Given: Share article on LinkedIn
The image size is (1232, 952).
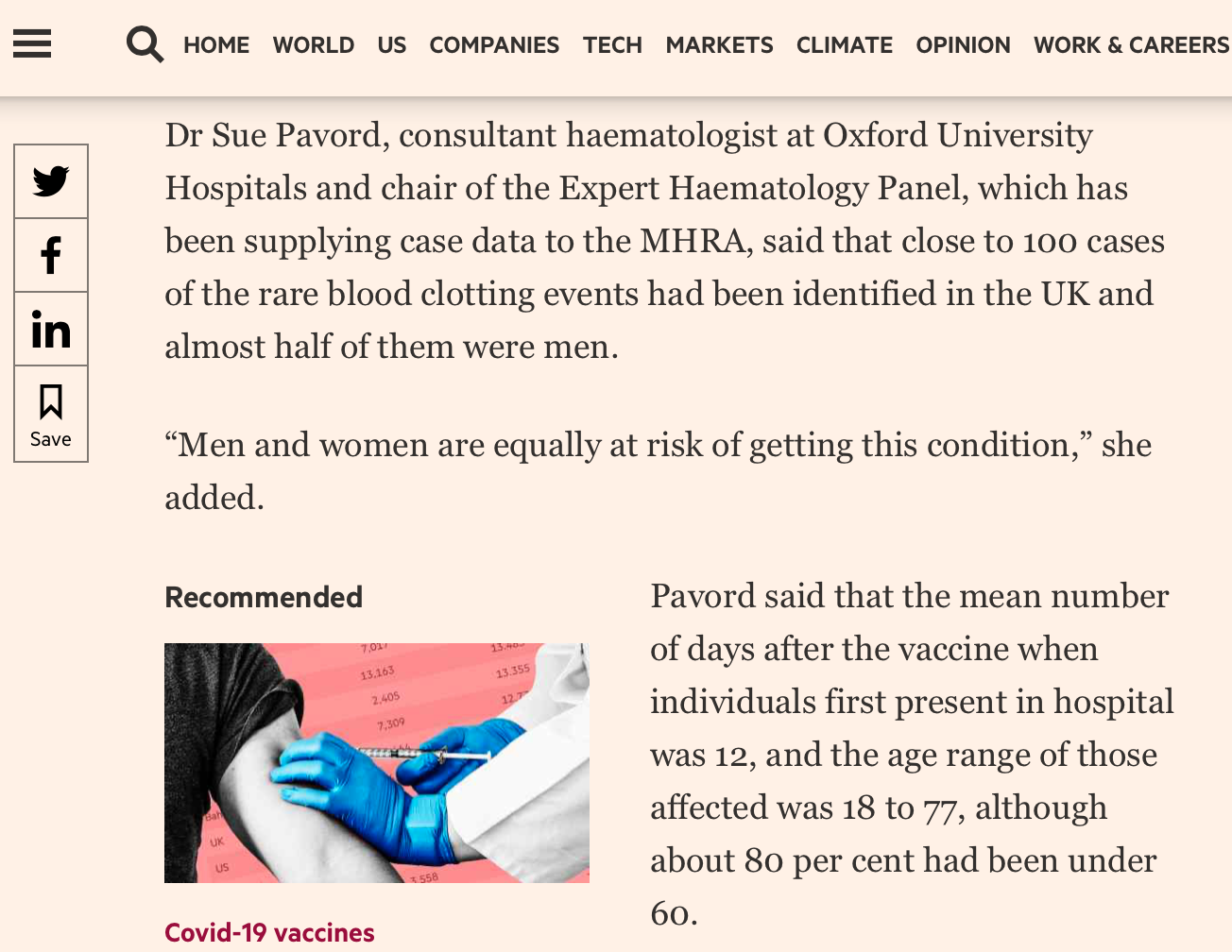Looking at the screenshot, I should (x=51, y=329).
